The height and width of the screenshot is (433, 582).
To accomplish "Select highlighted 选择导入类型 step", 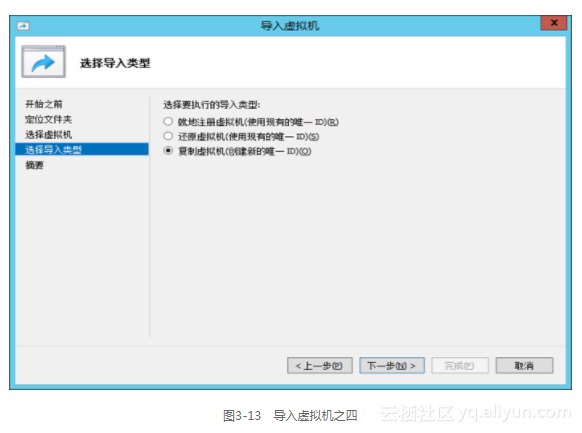I will tap(82, 150).
